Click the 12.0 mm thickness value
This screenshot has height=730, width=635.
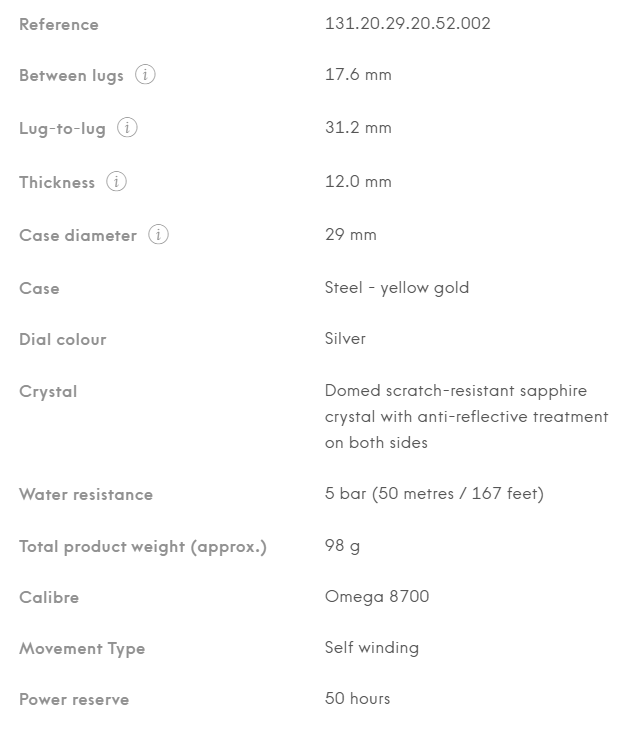point(358,182)
